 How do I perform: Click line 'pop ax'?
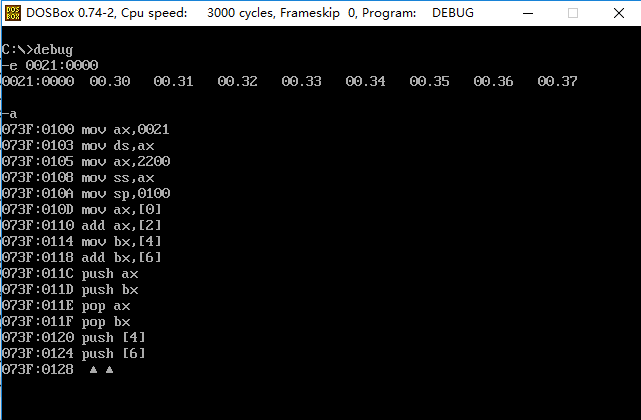[66, 305]
